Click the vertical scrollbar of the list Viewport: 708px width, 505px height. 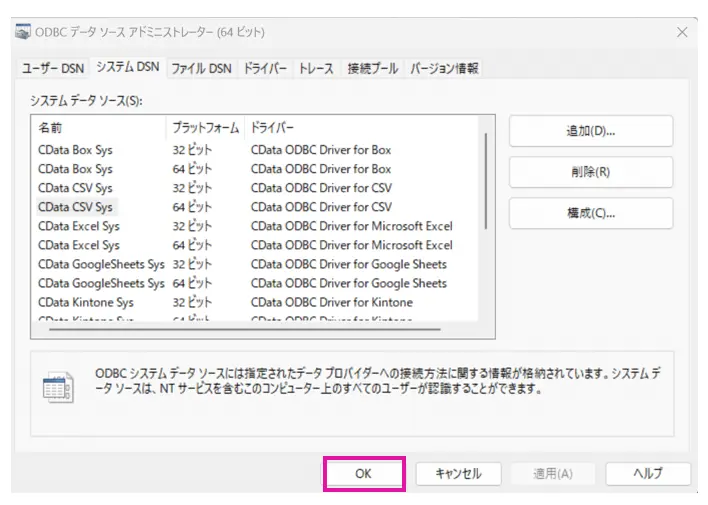point(486,181)
